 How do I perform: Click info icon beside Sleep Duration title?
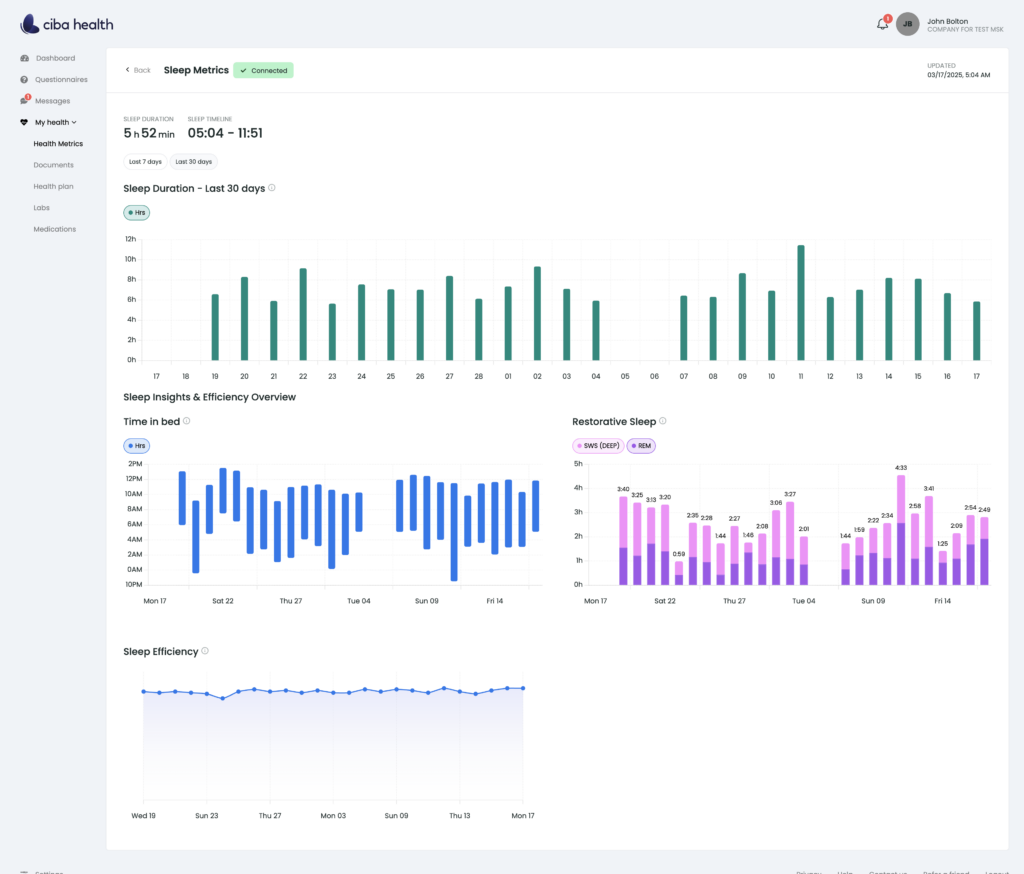pos(272,188)
